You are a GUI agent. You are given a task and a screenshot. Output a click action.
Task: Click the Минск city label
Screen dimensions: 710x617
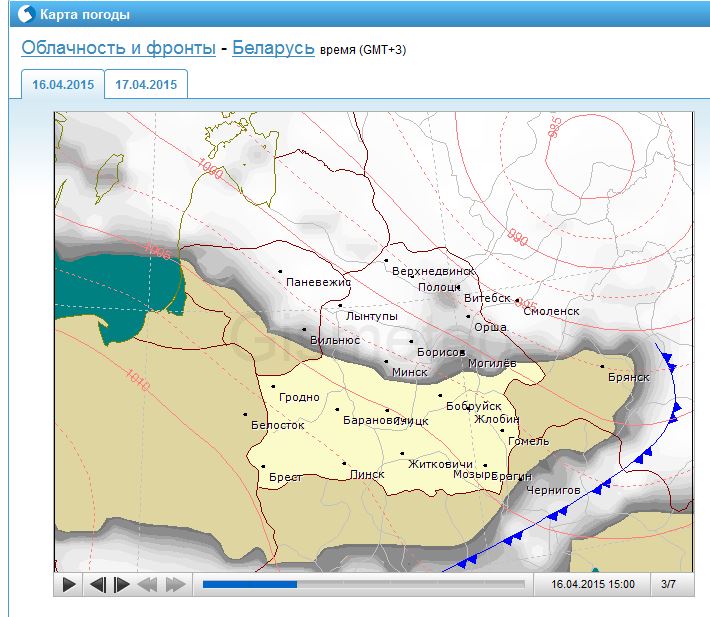[410, 372]
